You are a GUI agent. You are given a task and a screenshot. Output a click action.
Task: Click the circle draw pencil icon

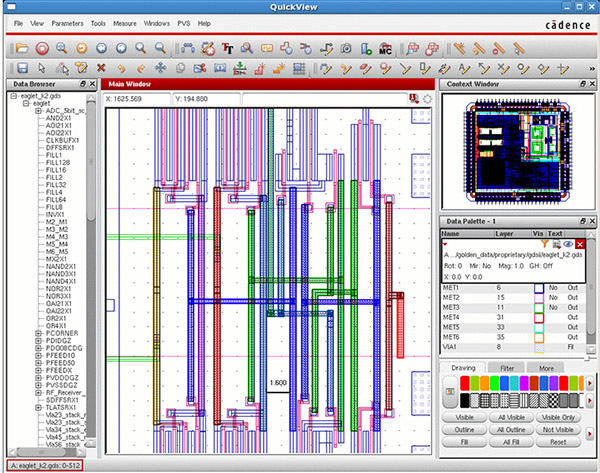pyautogui.click(x=523, y=69)
